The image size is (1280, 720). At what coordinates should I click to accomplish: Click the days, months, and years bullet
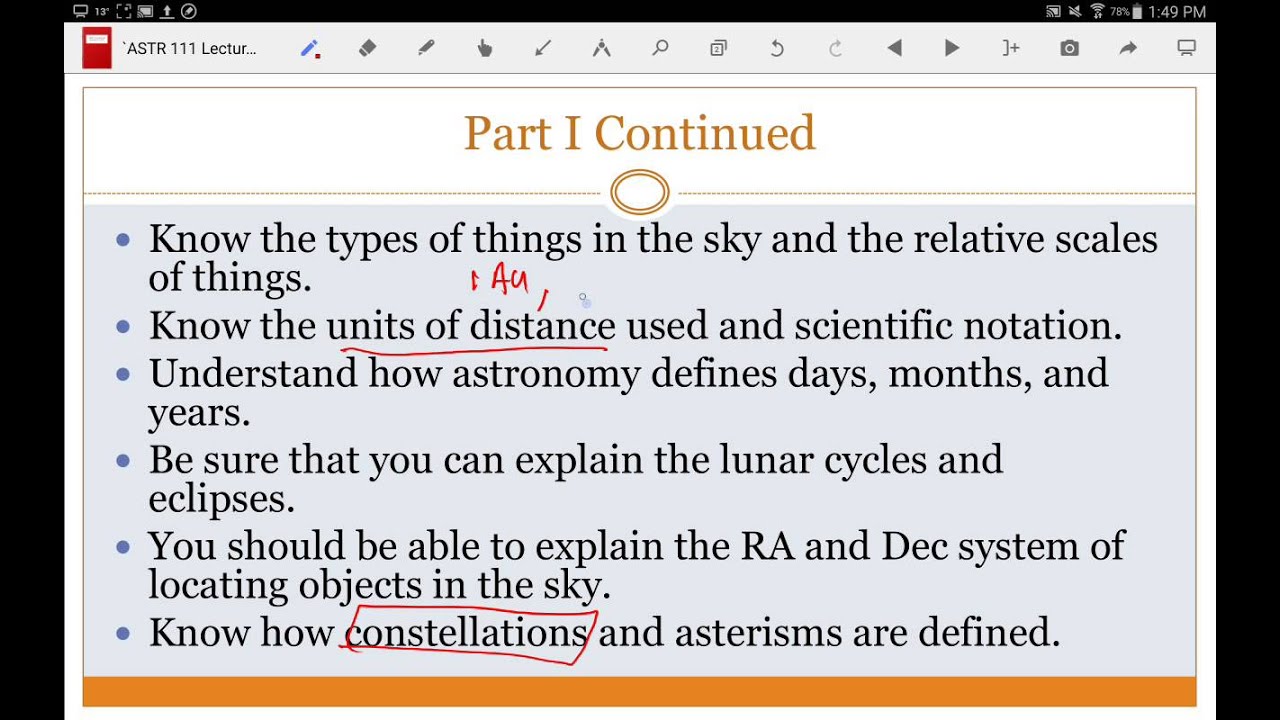point(628,392)
